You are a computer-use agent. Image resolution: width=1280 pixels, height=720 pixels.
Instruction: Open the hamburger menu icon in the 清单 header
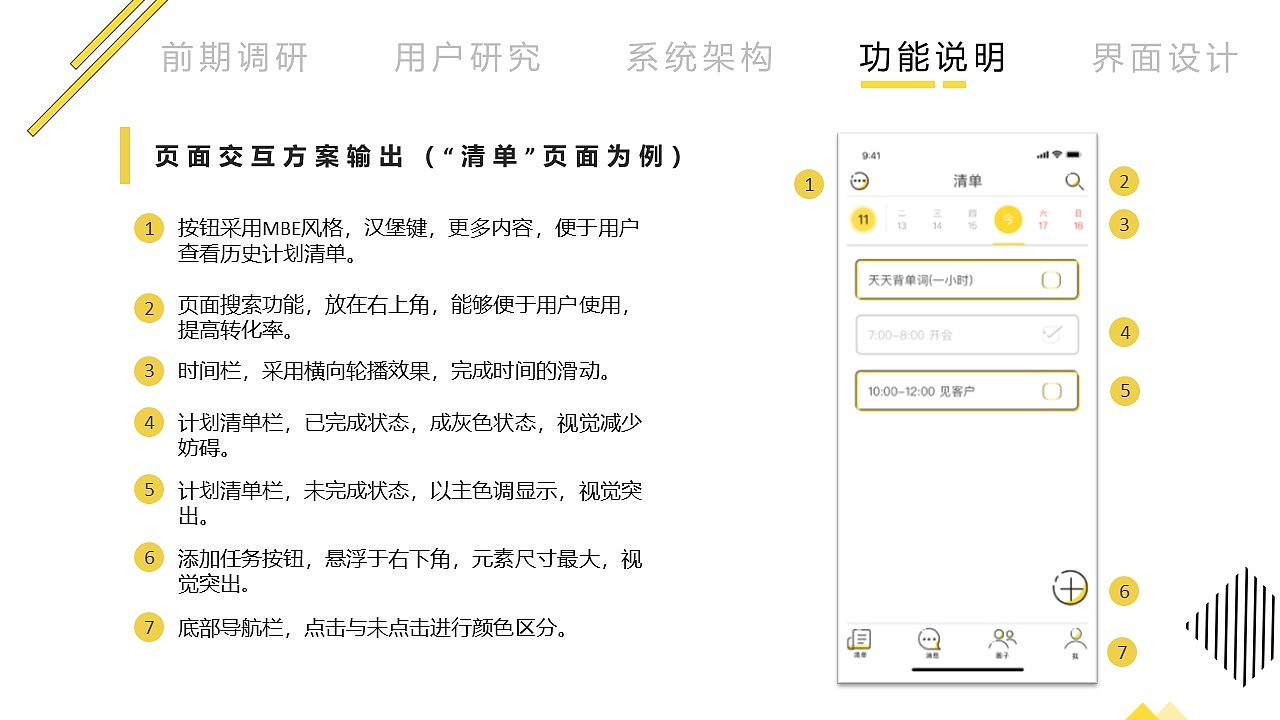tap(857, 181)
